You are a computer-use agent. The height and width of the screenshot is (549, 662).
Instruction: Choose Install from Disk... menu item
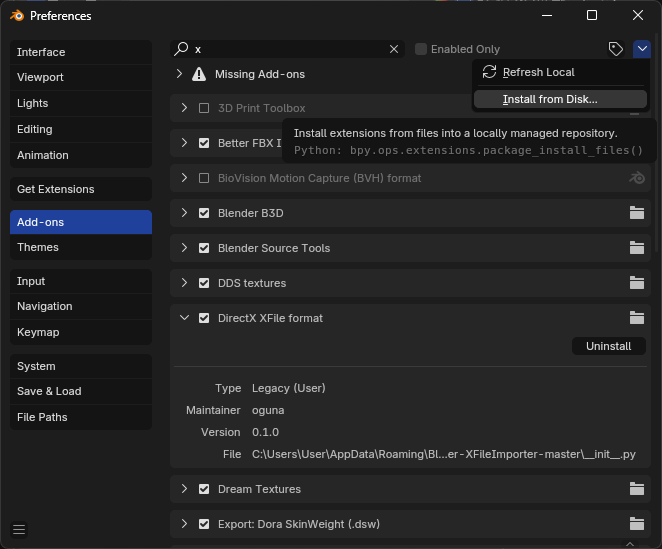560,99
